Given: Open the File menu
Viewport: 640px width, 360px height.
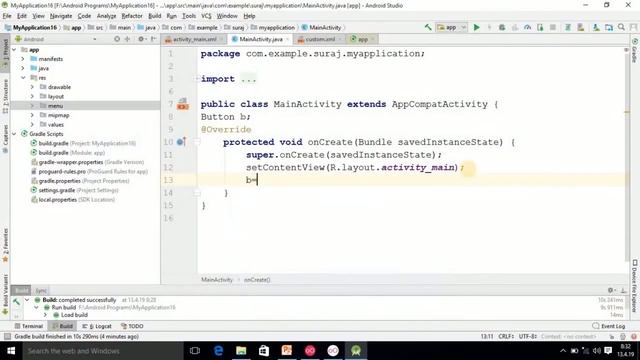Looking at the screenshot, I should (x=7, y=16).
